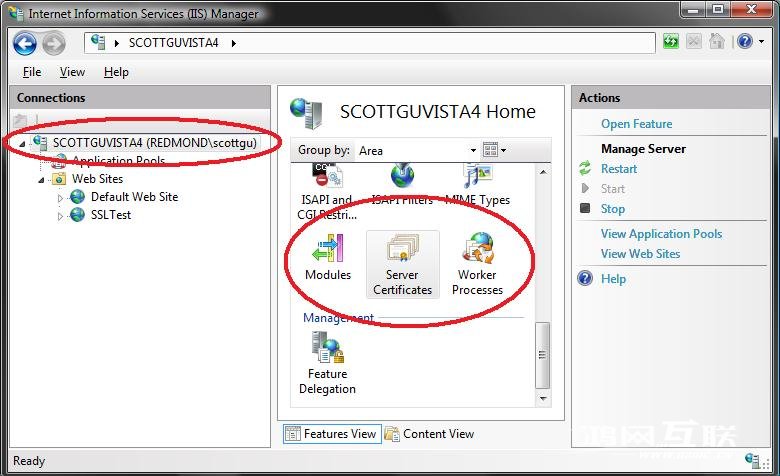The height and width of the screenshot is (476, 780).
Task: Collapse the SCOTTGUVISTA4 server node
Action: tap(22, 144)
